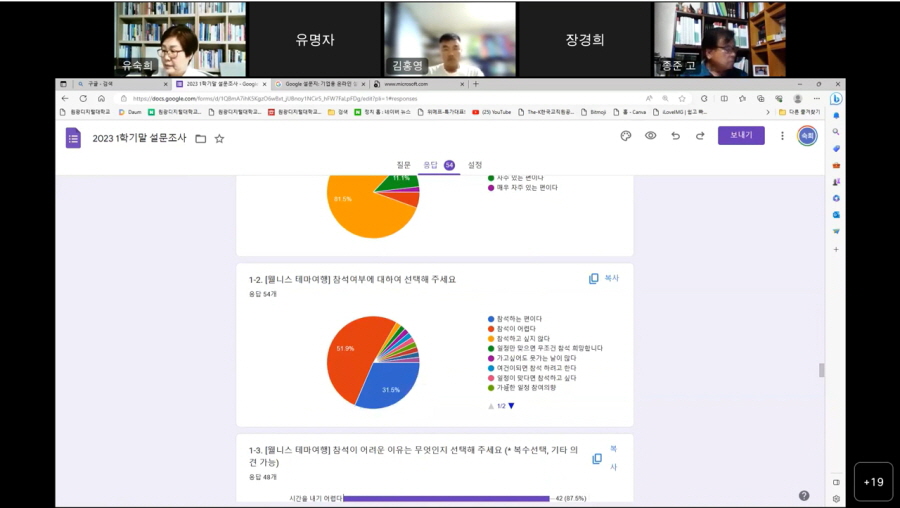Open the Daum bookmark
The image size is (900, 508).
click(x=130, y=113)
